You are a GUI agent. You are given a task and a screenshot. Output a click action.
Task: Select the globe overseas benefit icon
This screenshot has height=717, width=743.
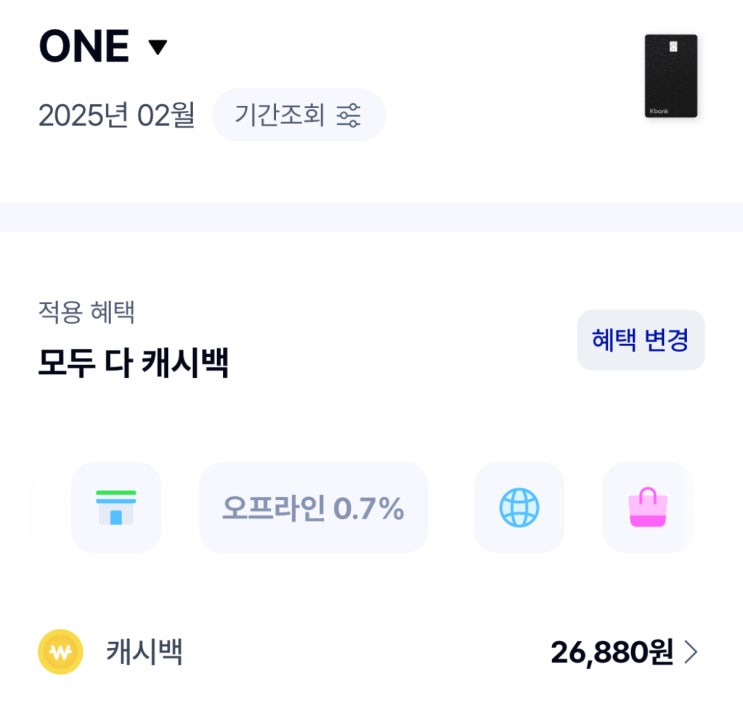519,508
